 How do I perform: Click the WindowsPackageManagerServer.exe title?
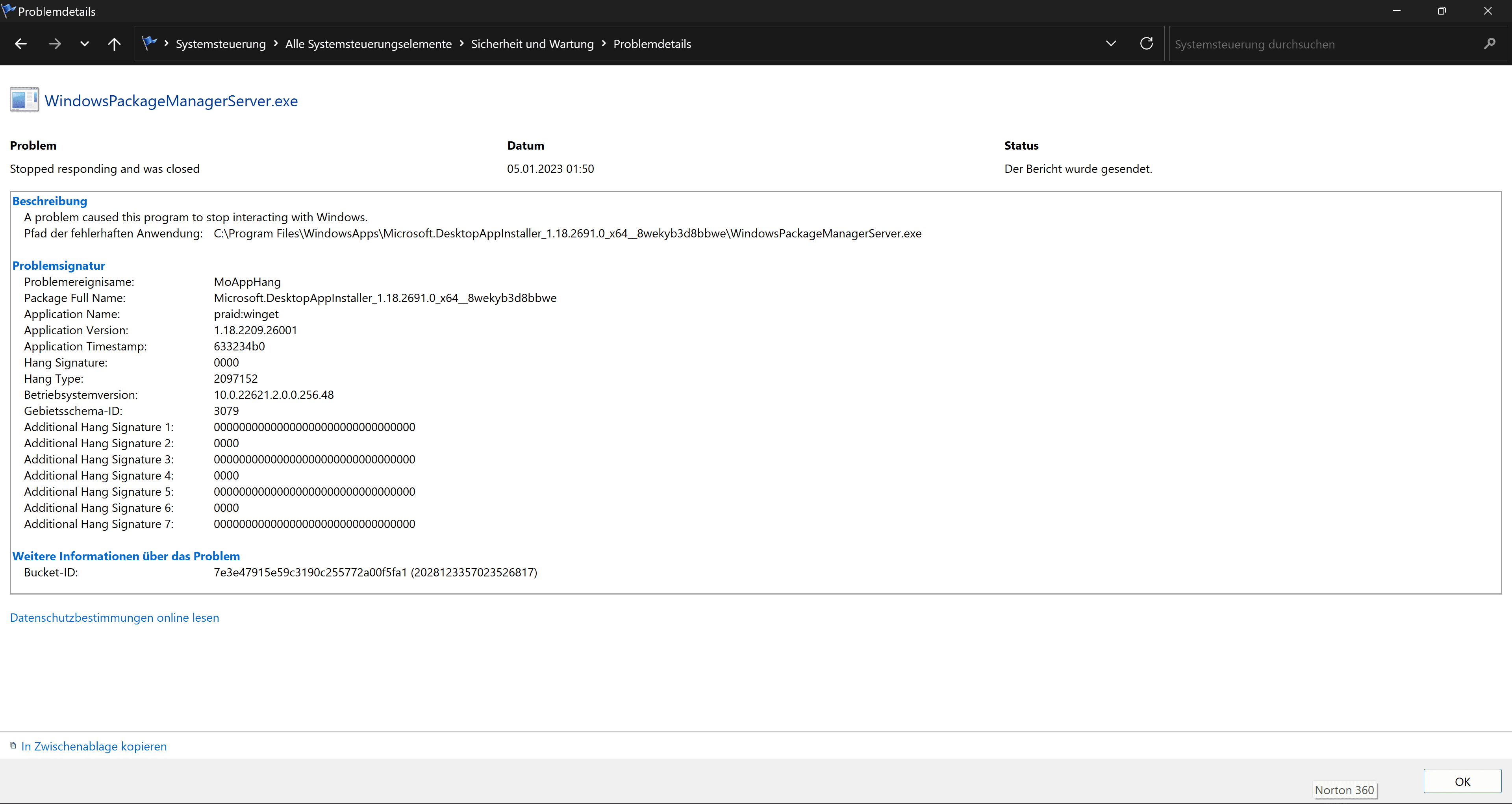pos(171,101)
